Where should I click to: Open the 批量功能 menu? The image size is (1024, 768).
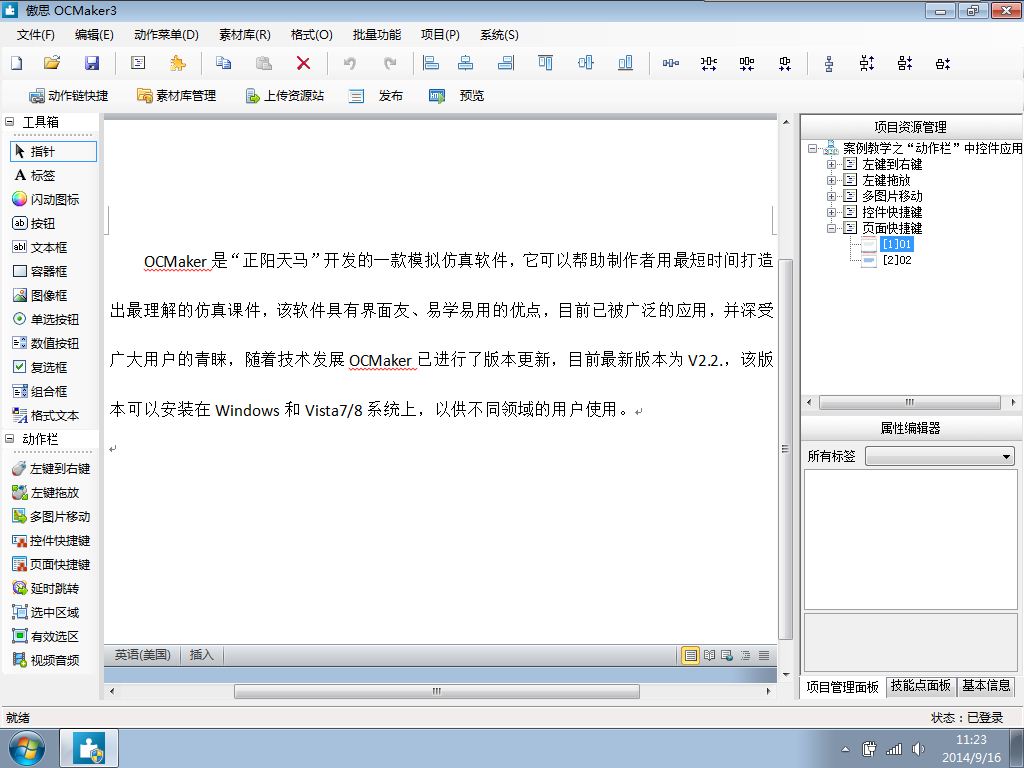[x=377, y=35]
